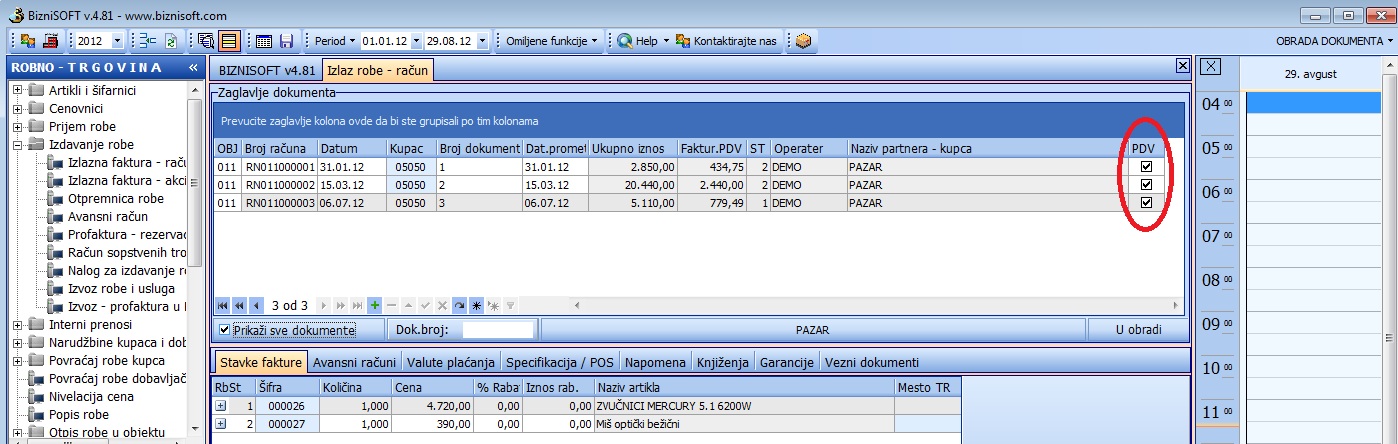
Task: Click the floppy disk save icon
Action: pos(286,41)
